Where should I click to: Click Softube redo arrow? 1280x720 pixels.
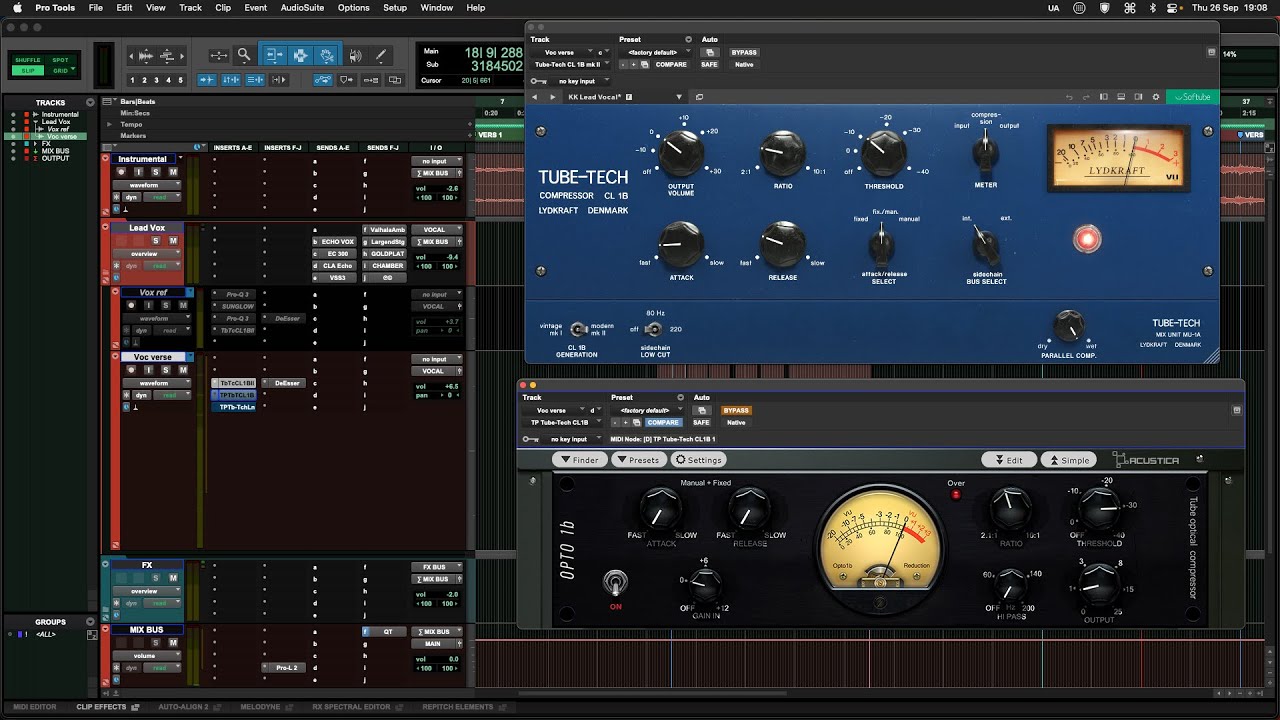coord(1086,97)
